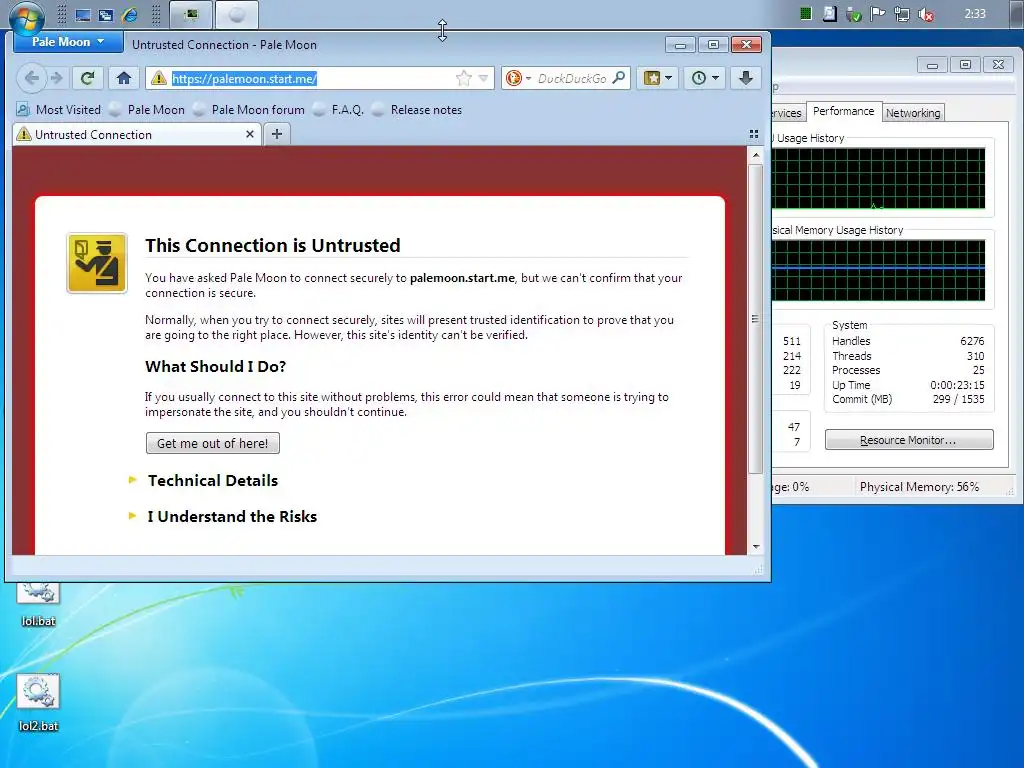
Task: Open Most Visited bookmarks folder
Action: click(59, 110)
